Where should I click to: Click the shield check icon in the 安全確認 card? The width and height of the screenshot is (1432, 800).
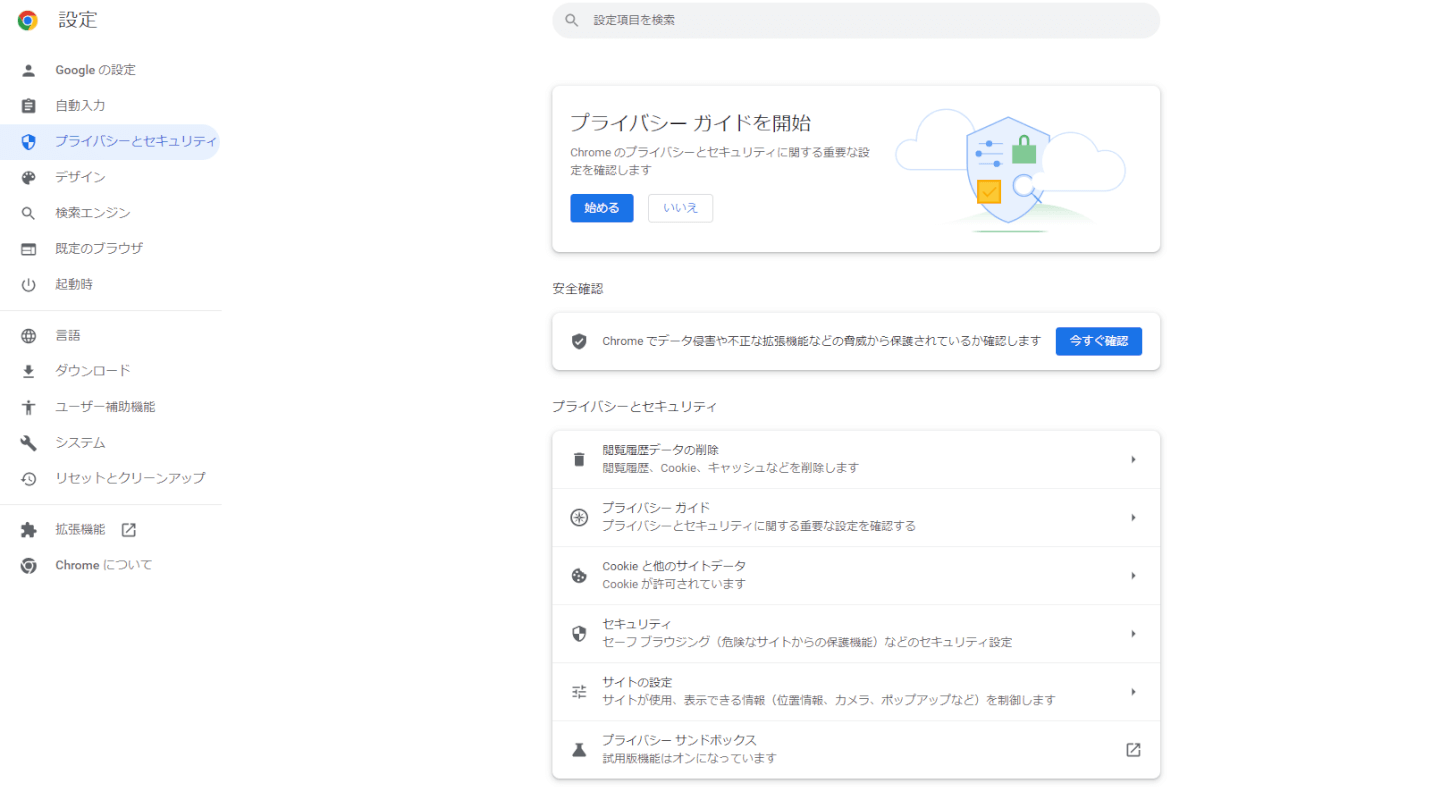tap(579, 341)
